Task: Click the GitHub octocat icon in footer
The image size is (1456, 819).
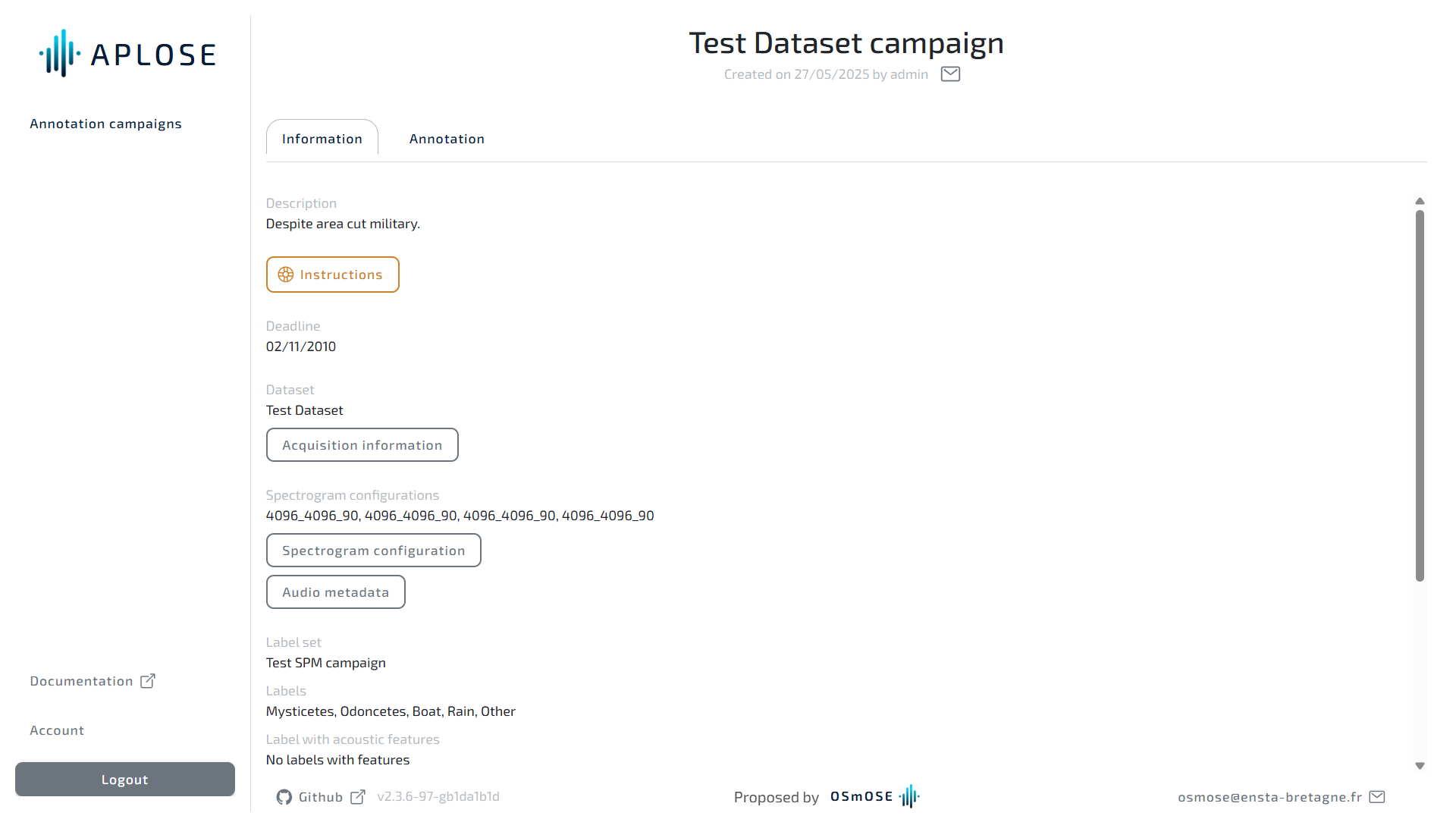Action: [284, 797]
